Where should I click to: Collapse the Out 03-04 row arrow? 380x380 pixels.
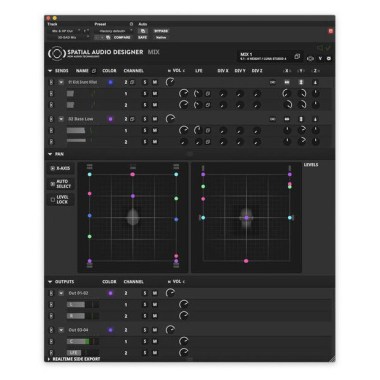(61, 330)
